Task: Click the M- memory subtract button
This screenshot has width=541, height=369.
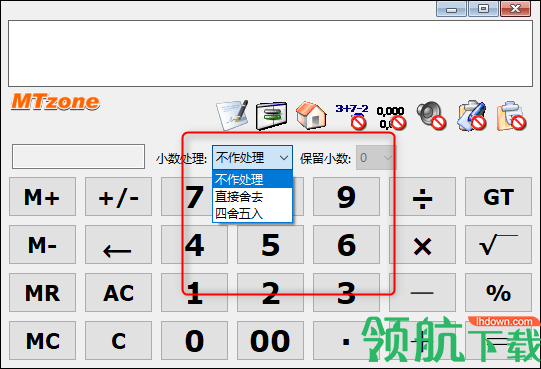Action: (42, 245)
